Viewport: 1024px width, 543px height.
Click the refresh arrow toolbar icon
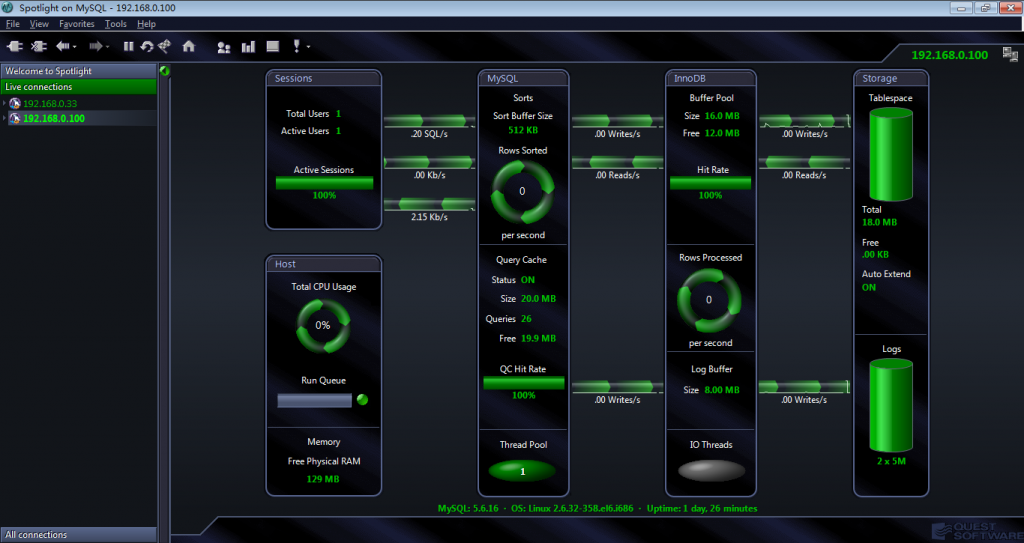pos(146,46)
